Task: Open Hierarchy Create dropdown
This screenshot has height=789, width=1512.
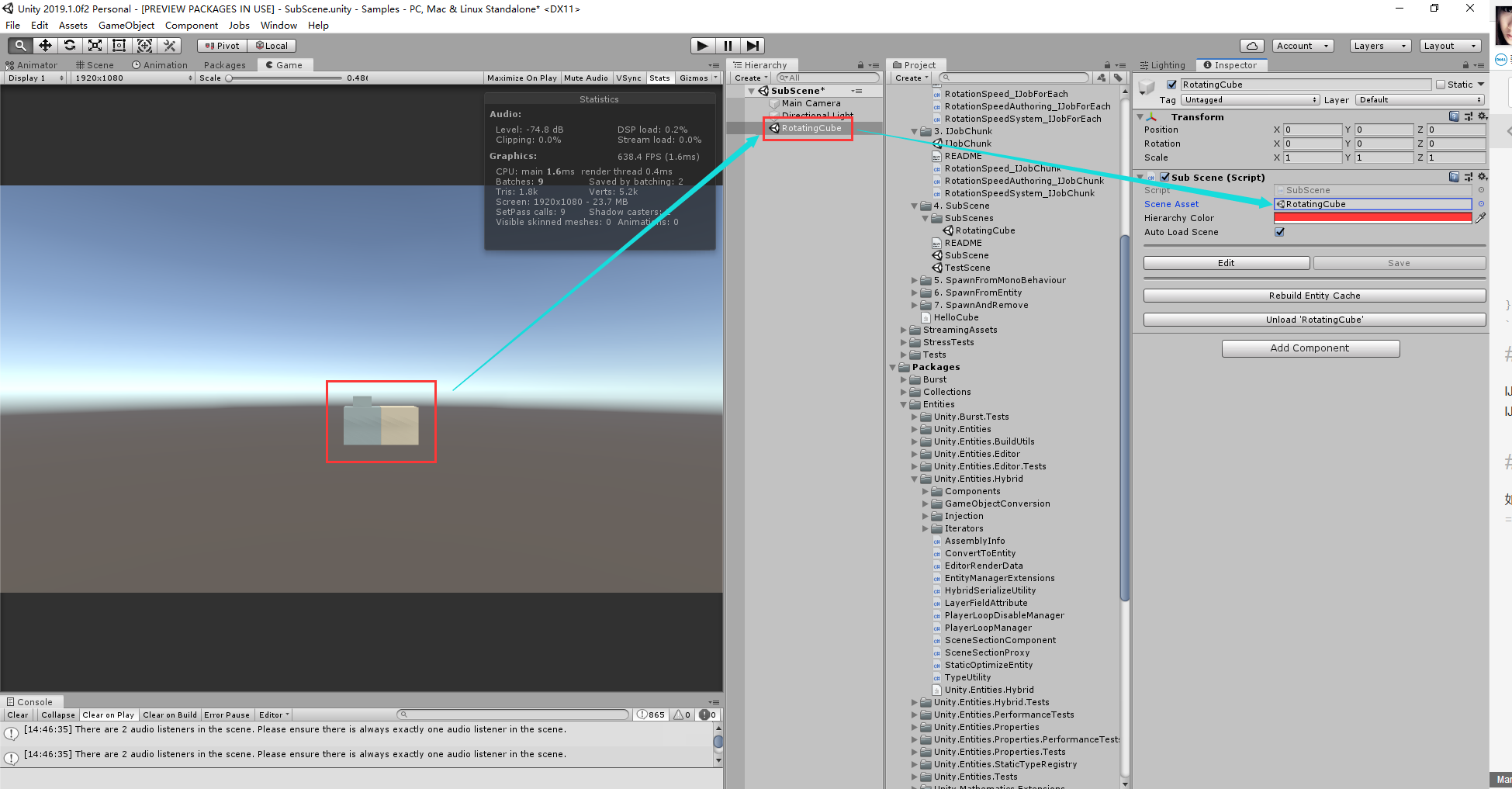Action: 751,78
